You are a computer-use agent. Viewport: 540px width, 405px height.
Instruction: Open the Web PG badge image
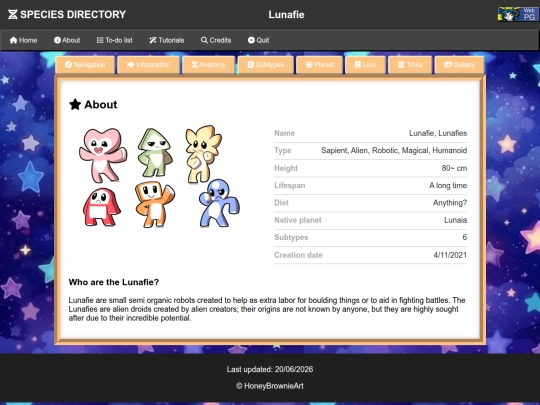pyautogui.click(x=518, y=14)
